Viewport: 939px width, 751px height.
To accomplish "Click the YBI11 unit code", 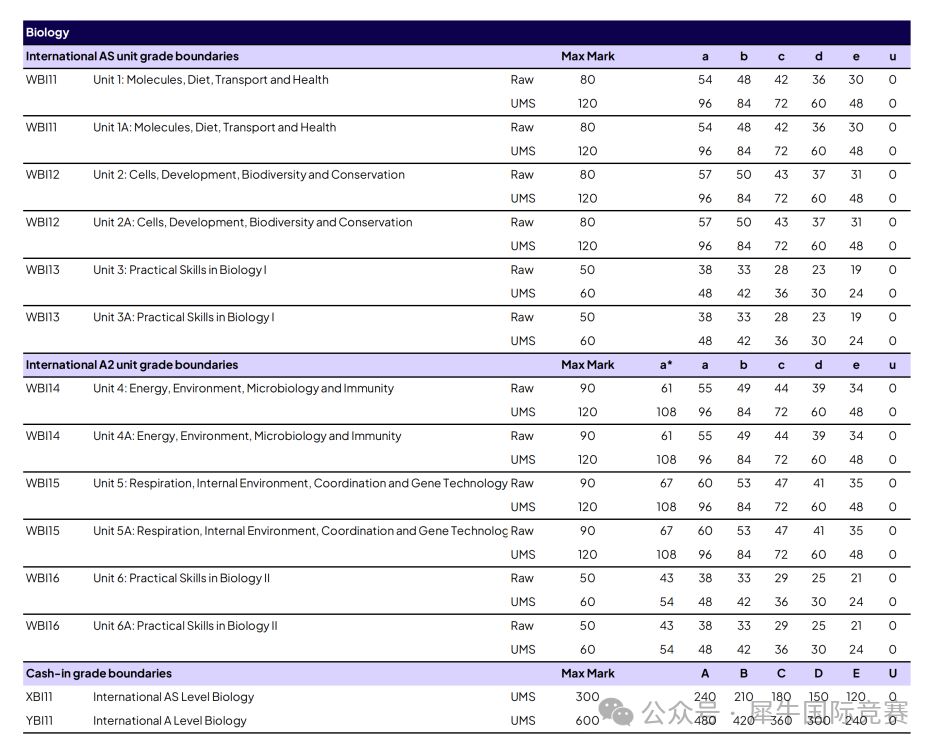I will click(39, 721).
